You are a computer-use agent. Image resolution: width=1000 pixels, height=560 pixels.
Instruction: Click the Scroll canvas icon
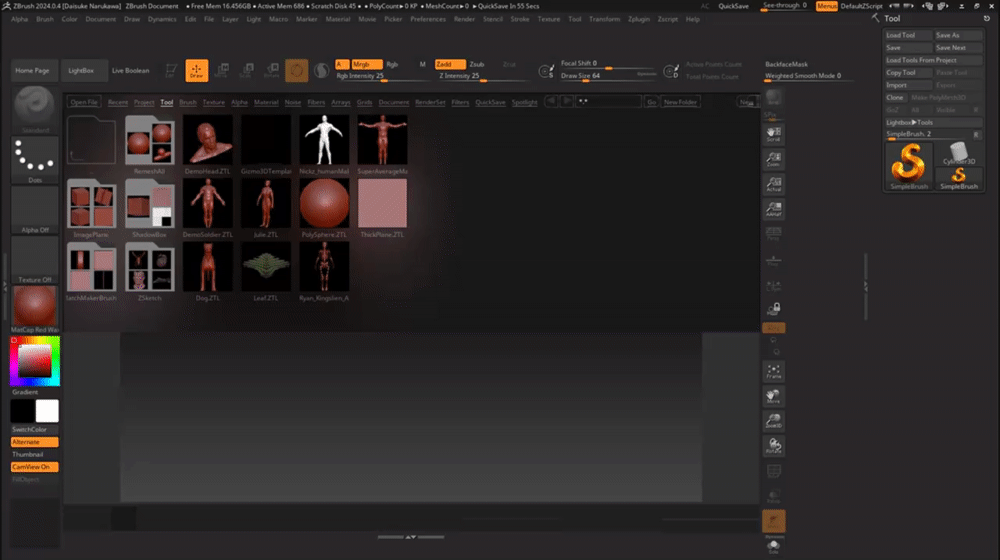click(x=773, y=135)
